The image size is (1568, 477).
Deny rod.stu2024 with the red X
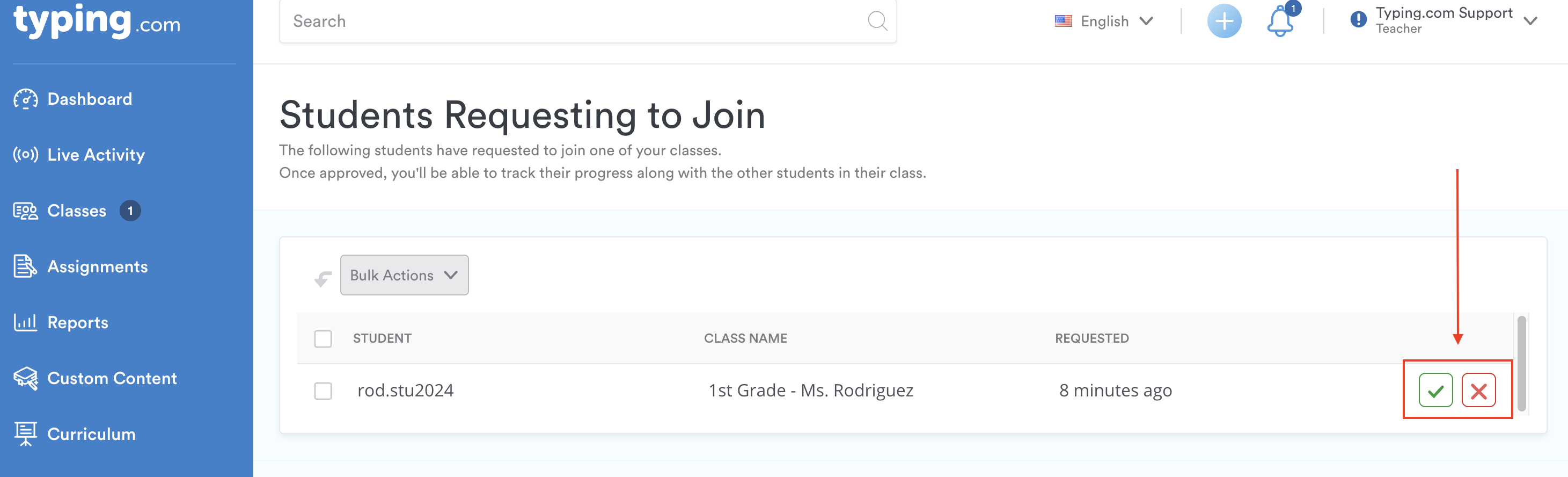coord(1478,390)
